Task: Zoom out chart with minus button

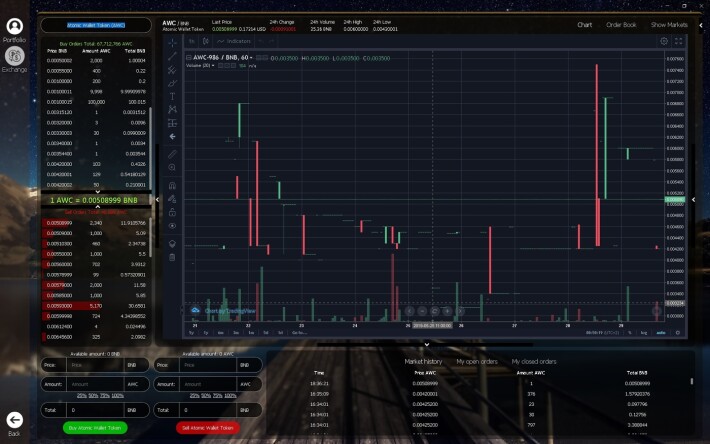Action: click(422, 311)
